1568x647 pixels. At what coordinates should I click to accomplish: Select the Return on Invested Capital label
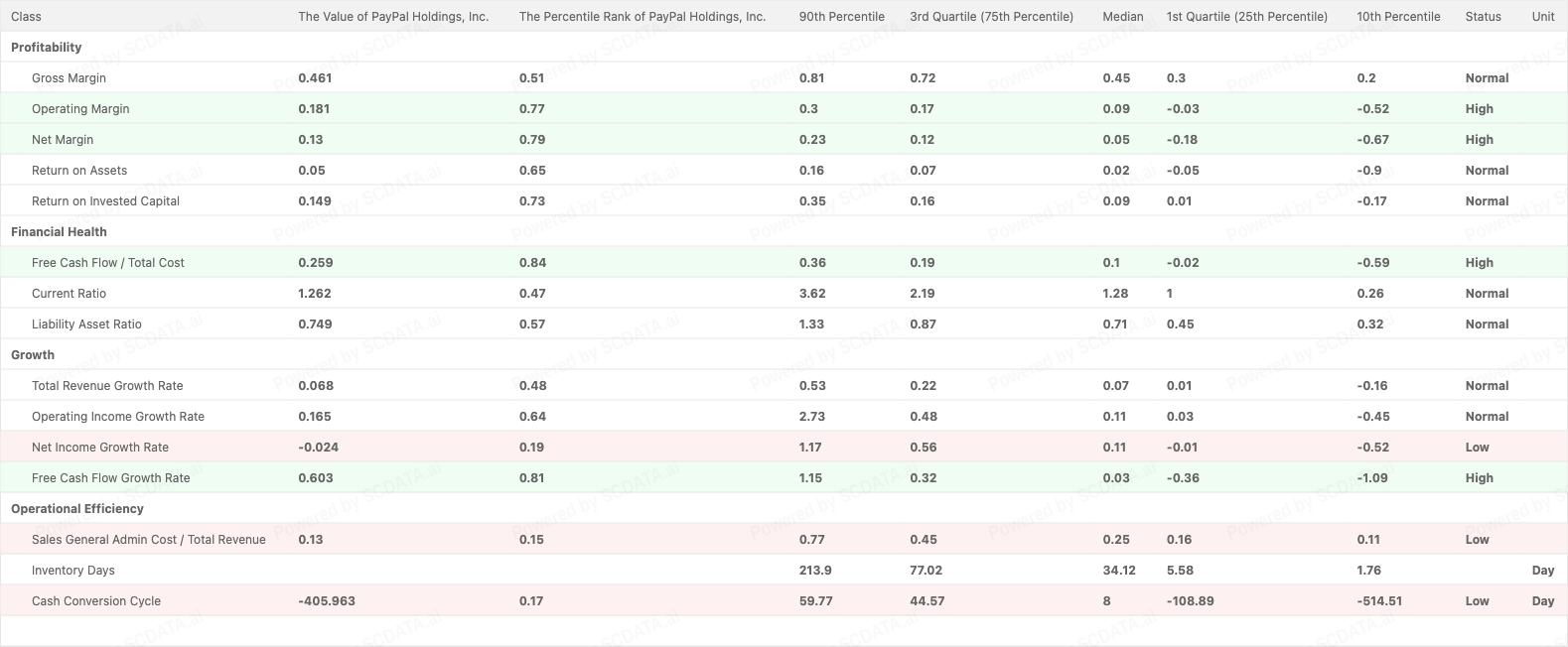(105, 201)
